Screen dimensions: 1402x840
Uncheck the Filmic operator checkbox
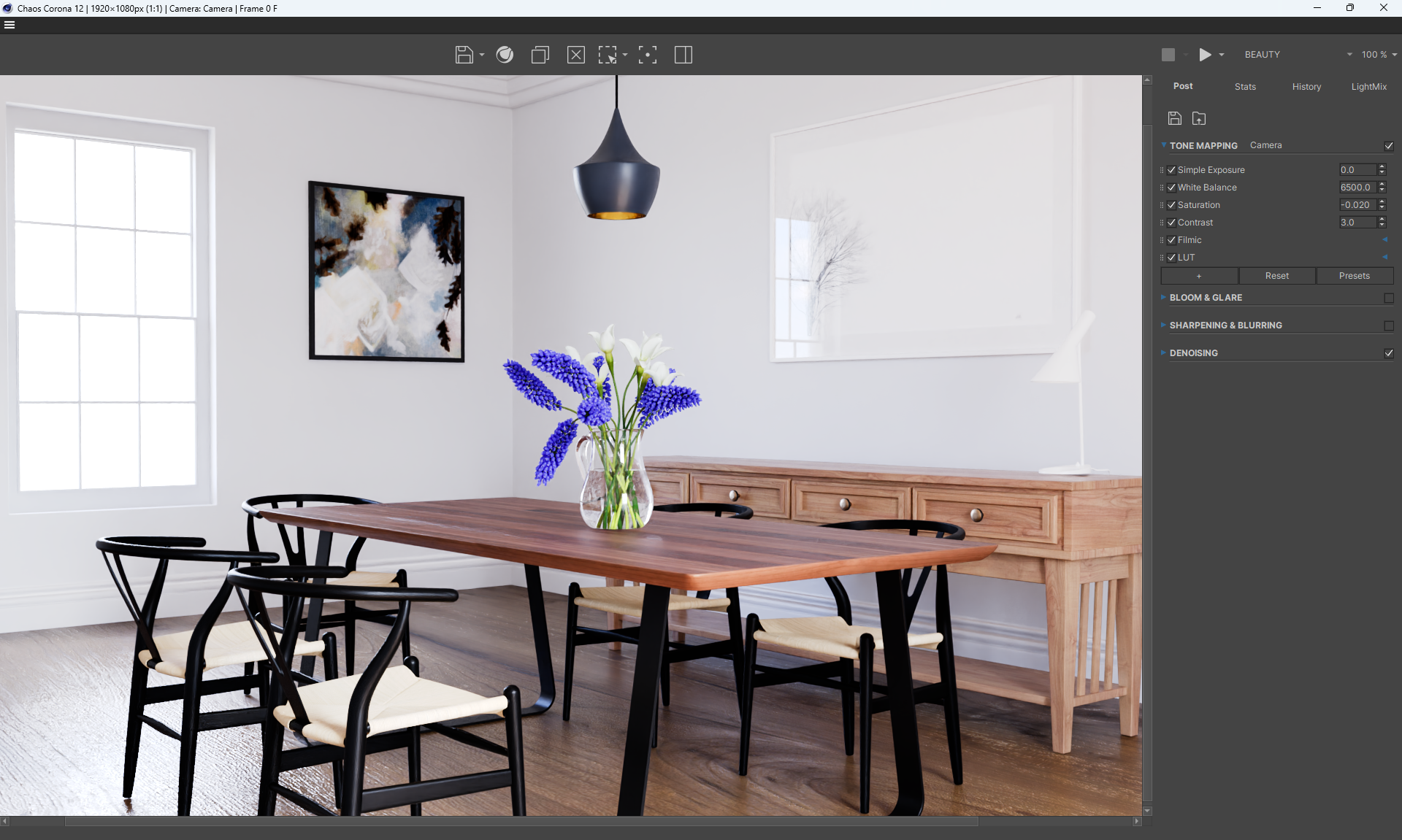click(x=1172, y=240)
